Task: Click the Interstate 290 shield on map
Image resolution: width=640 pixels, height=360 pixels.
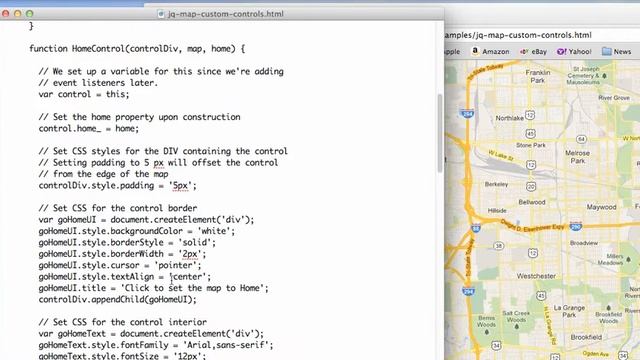Action: pyautogui.click(x=576, y=226)
